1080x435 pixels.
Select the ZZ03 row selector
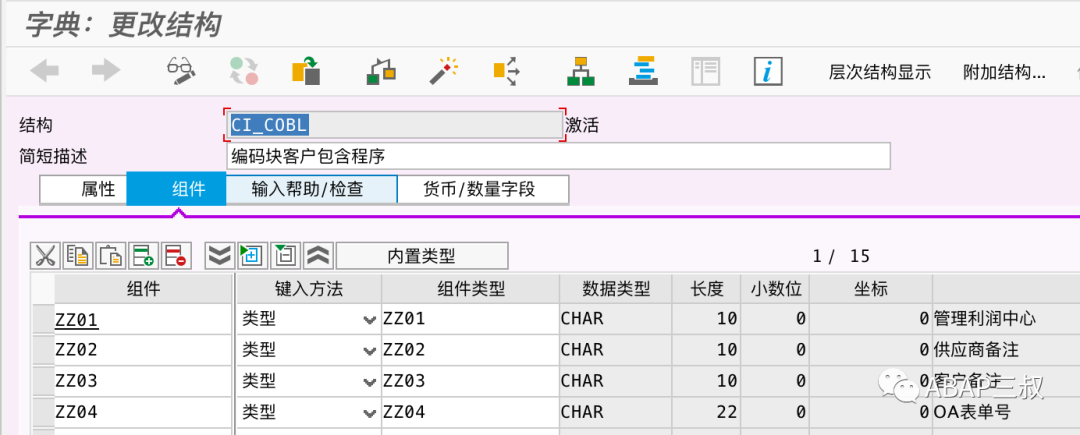[x=43, y=381]
